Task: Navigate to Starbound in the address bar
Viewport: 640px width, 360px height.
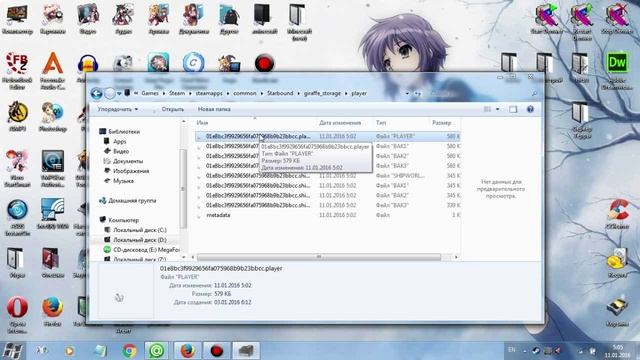Action: 280,93
